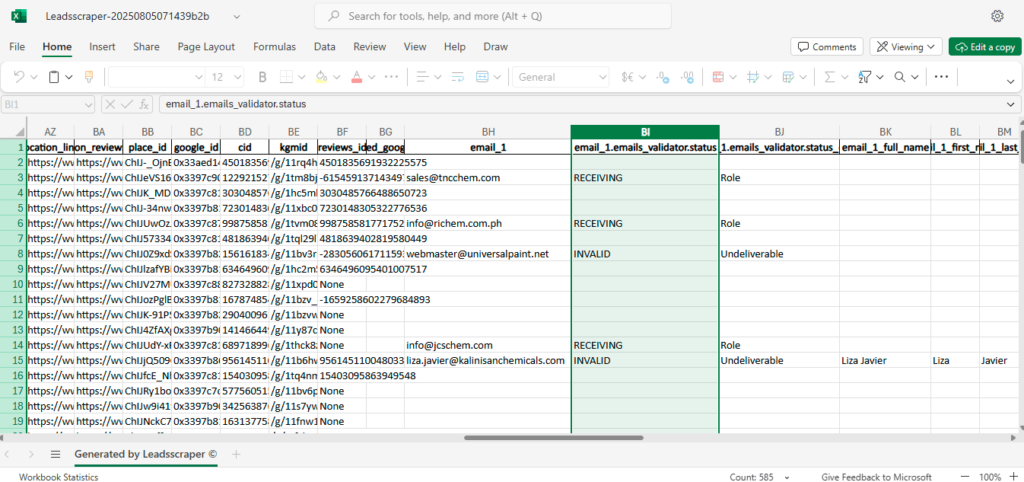Image resolution: width=1024 pixels, height=482 pixels.
Task: Open the Formulas ribbon tab
Action: tap(274, 47)
